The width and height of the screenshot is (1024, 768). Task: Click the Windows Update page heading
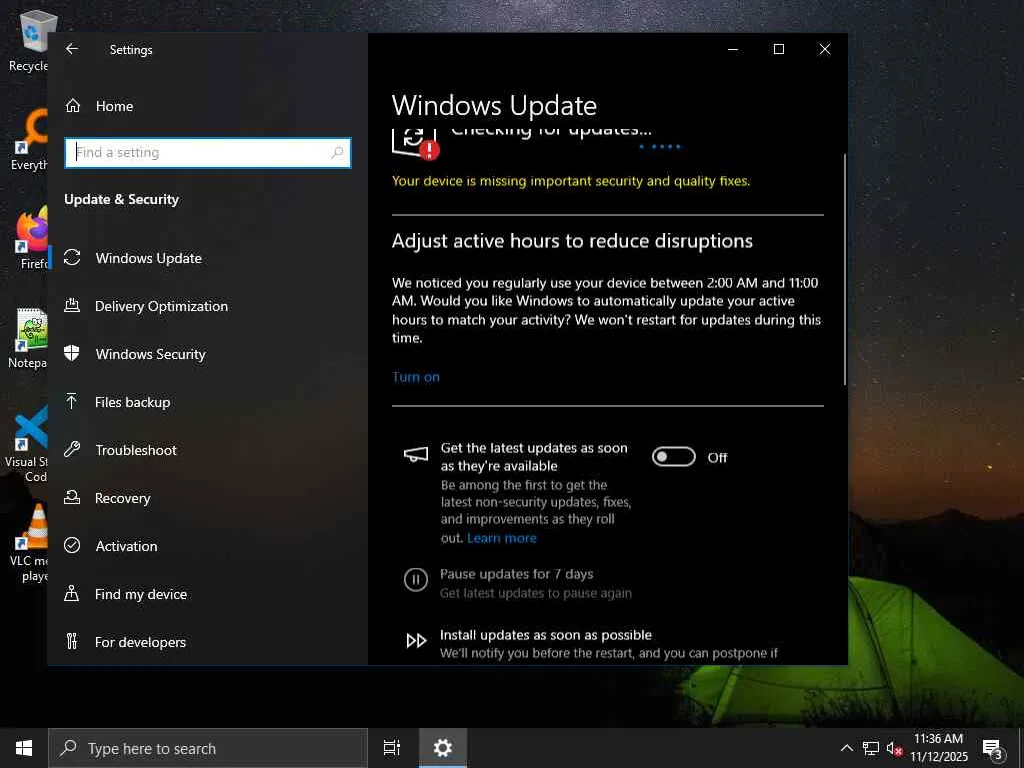coord(494,106)
